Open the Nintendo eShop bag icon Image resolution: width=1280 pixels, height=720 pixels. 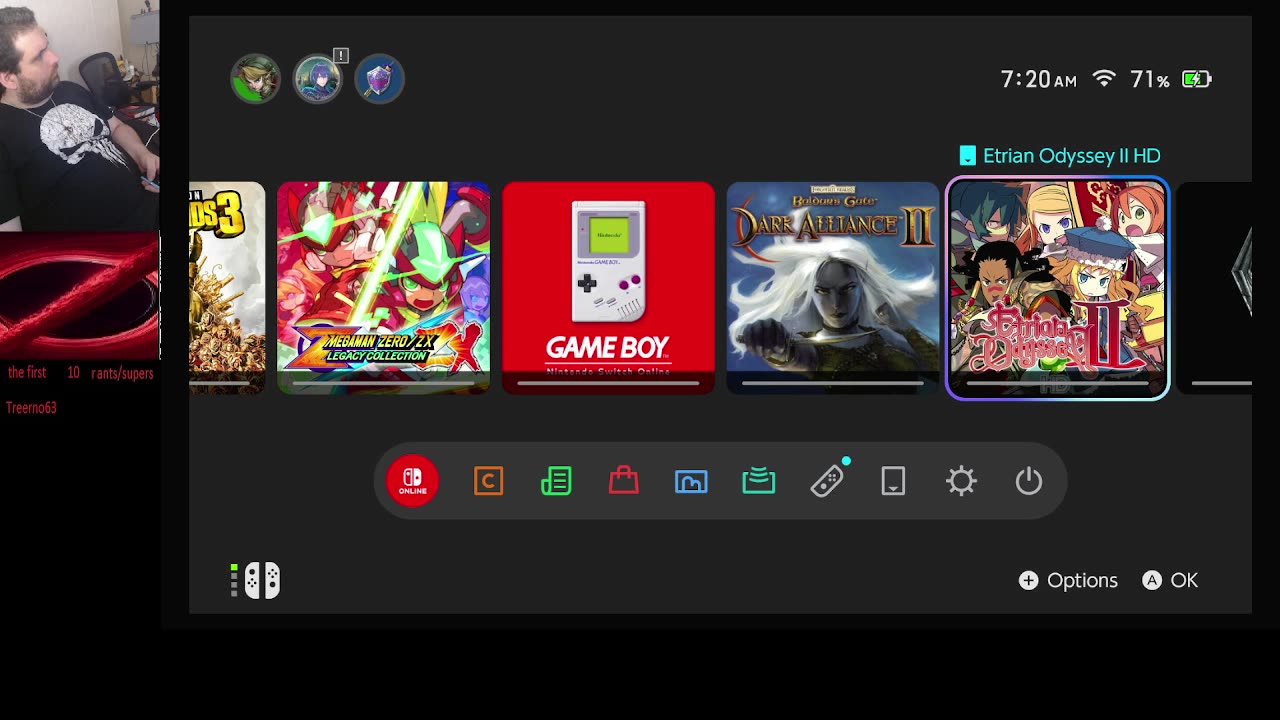tap(623, 480)
